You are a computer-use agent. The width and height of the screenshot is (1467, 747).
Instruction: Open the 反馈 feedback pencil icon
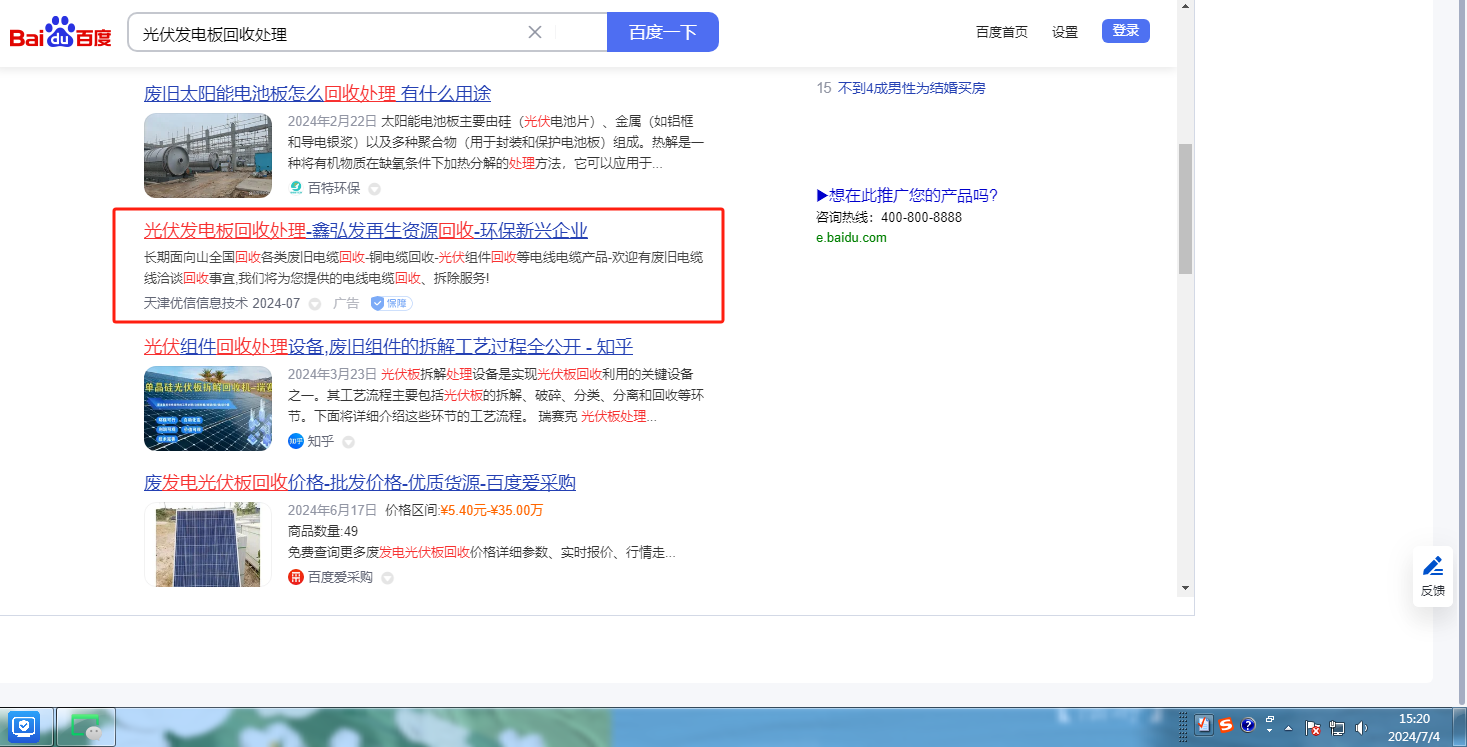[x=1433, y=566]
